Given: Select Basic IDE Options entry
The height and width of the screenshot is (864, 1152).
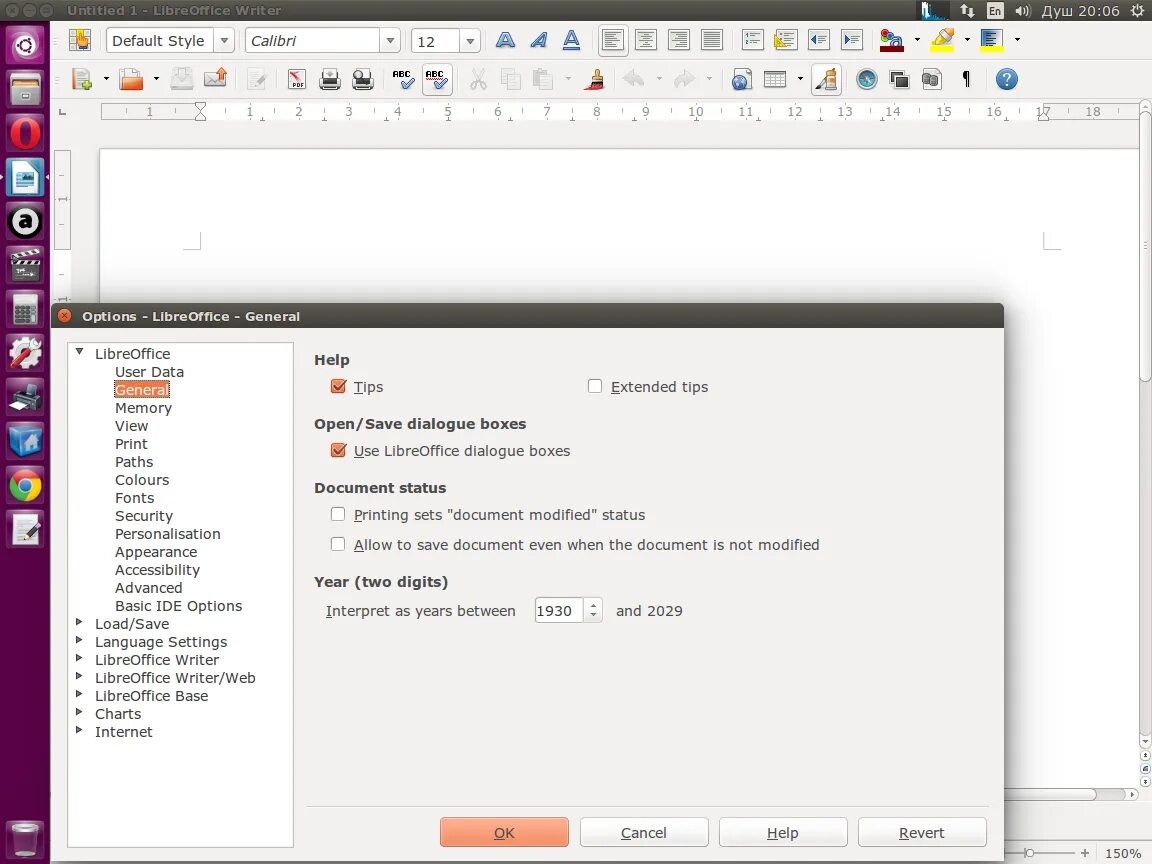Looking at the screenshot, I should [x=179, y=606].
